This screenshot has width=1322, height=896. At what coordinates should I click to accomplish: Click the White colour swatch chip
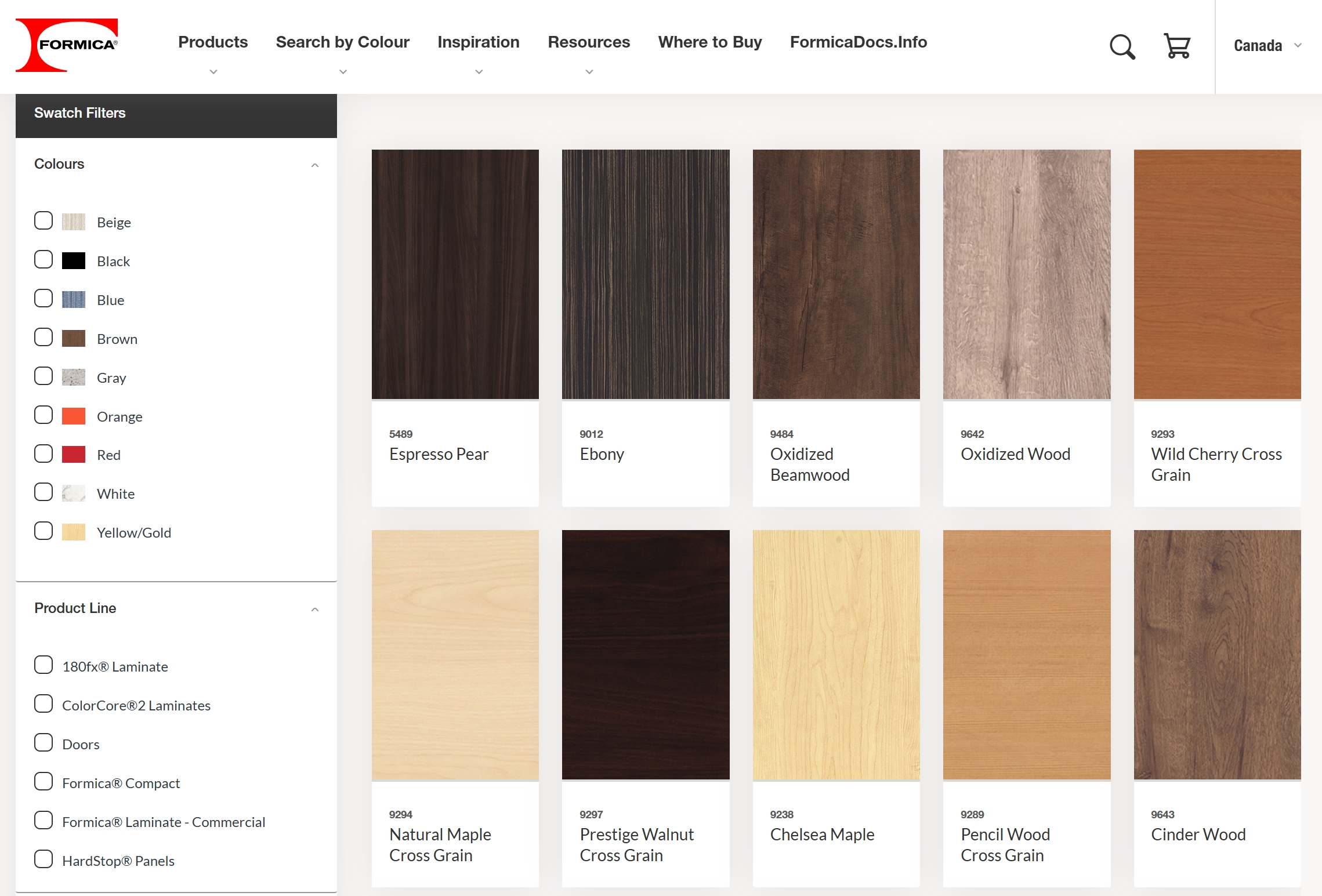tap(74, 494)
